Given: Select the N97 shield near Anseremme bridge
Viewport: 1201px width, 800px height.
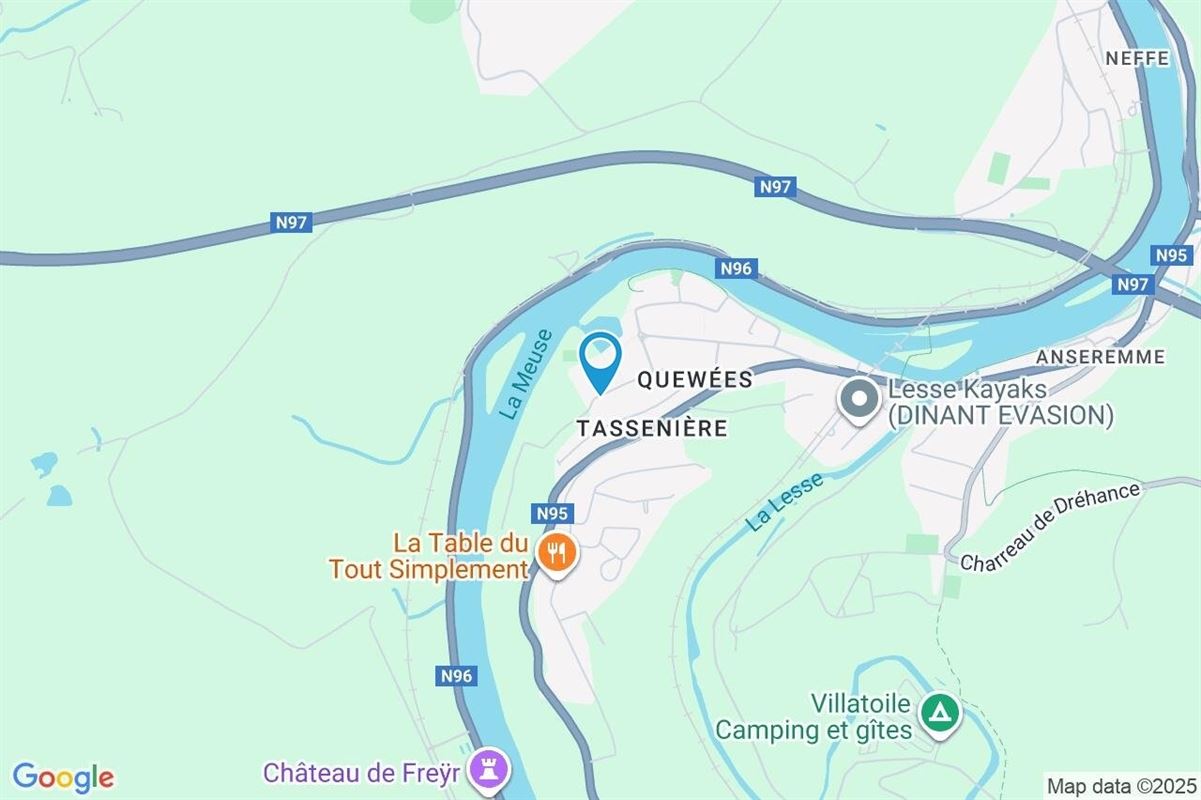Looking at the screenshot, I should [1132, 285].
